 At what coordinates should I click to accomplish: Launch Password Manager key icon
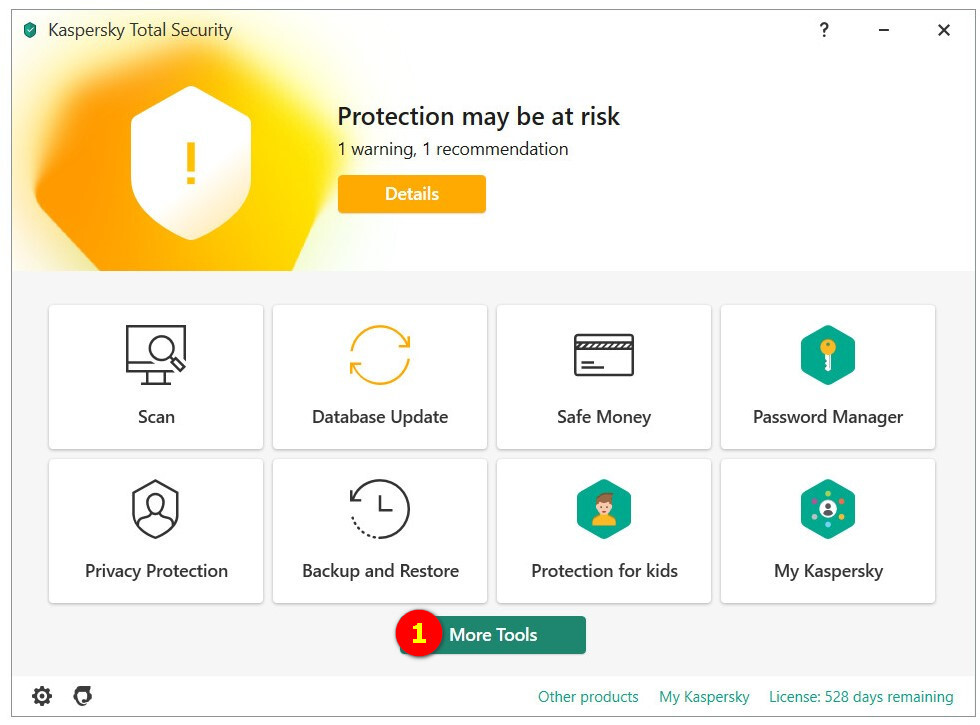click(x=828, y=354)
